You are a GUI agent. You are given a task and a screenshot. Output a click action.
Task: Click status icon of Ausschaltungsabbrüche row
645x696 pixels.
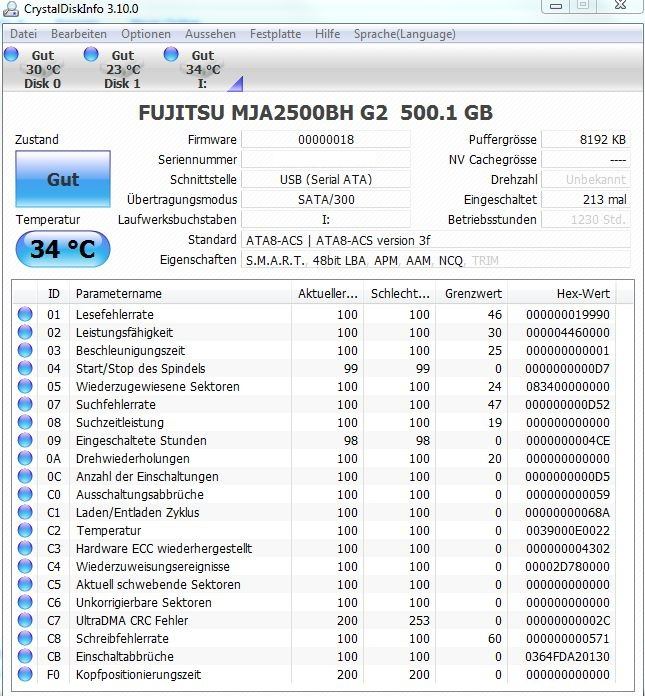click(25, 494)
